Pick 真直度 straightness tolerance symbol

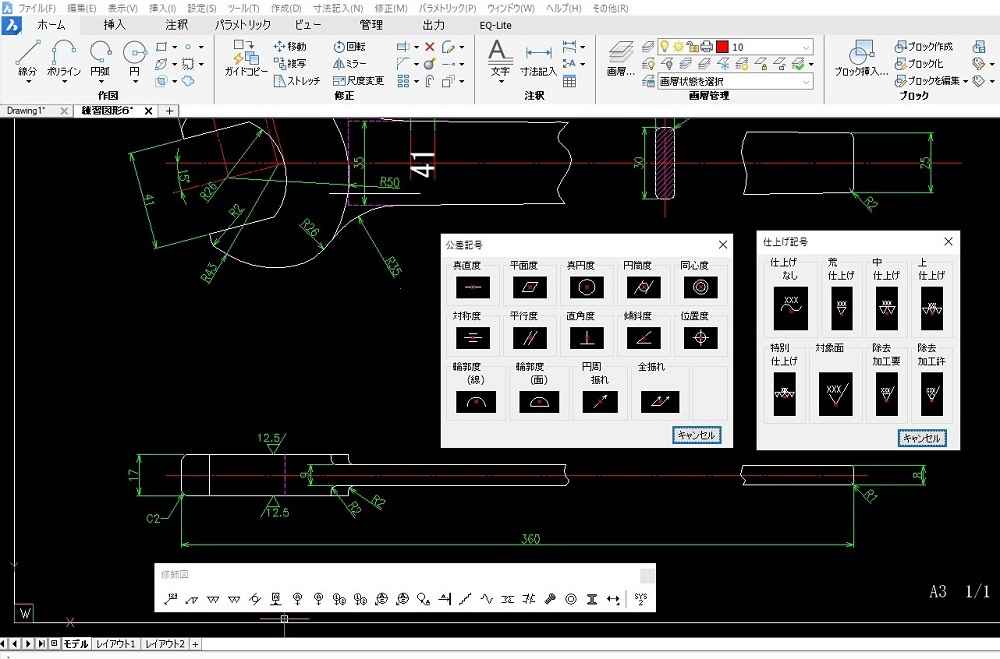[473, 288]
